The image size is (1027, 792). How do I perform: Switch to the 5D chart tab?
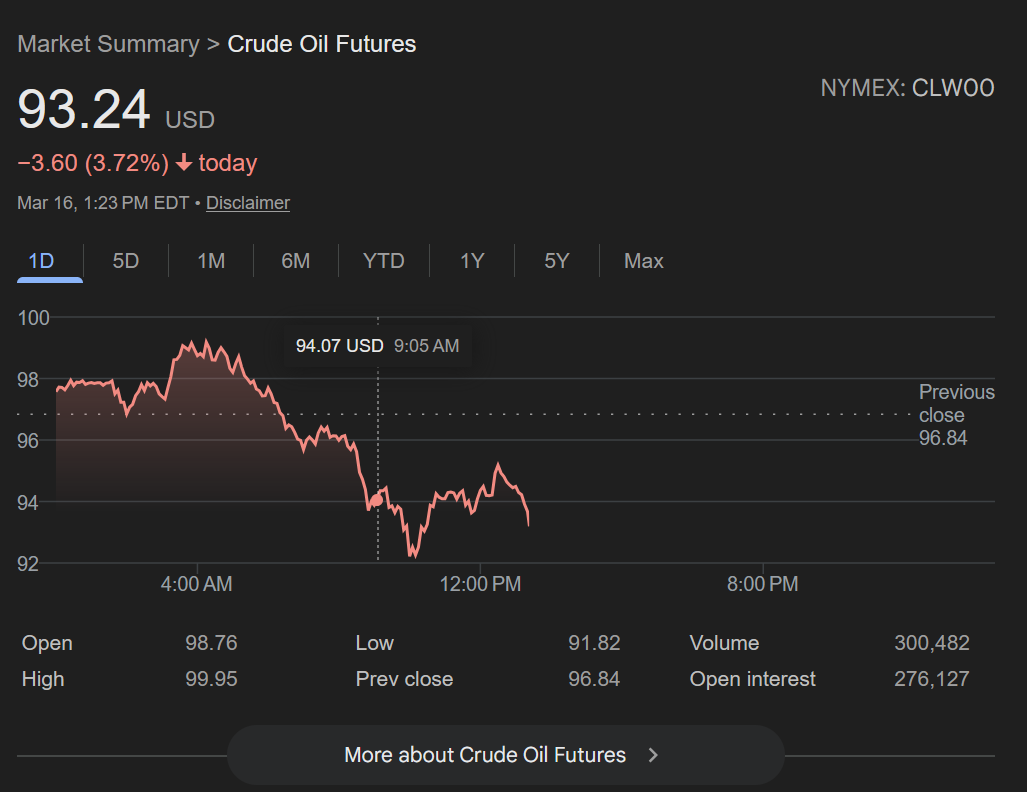coord(126,261)
